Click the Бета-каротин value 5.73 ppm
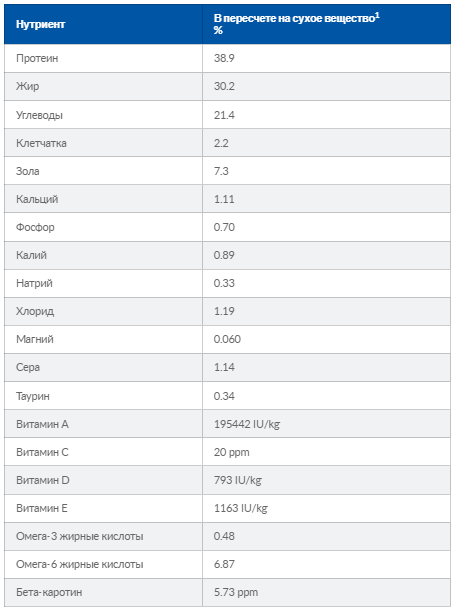Screen dimensions: 459x615 pyautogui.click(x=236, y=592)
